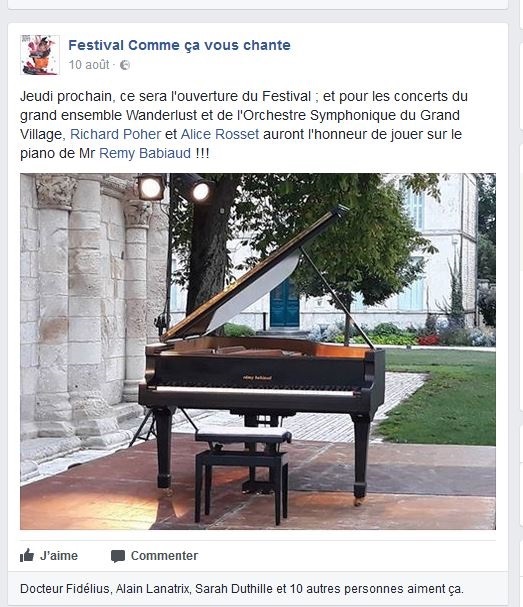Screen dimensions: 523x607
Task: Select the Commenter button text
Action: click(164, 556)
